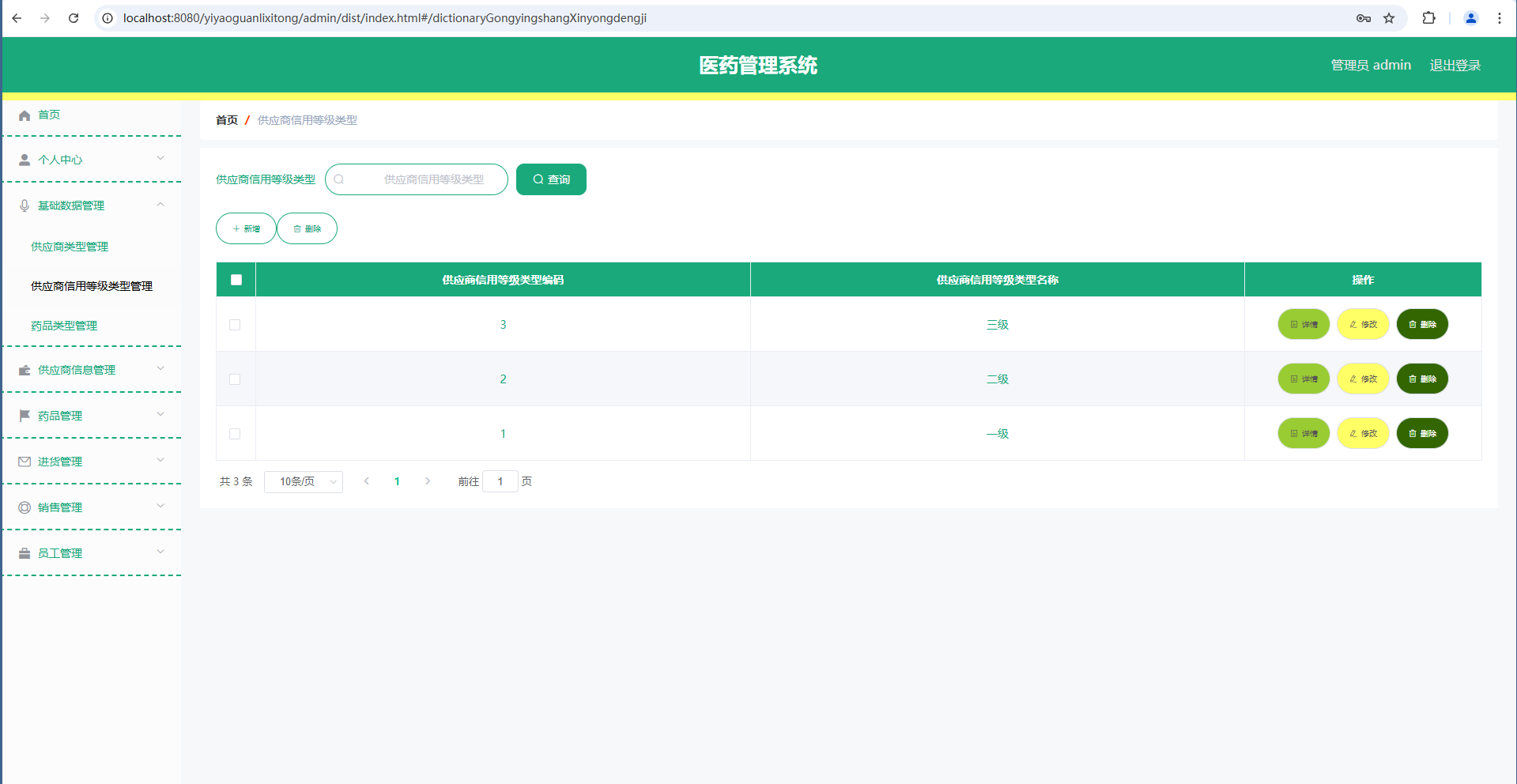Click the microphone icon beside 基础数据管理
The image size is (1517, 784).
click(24, 205)
